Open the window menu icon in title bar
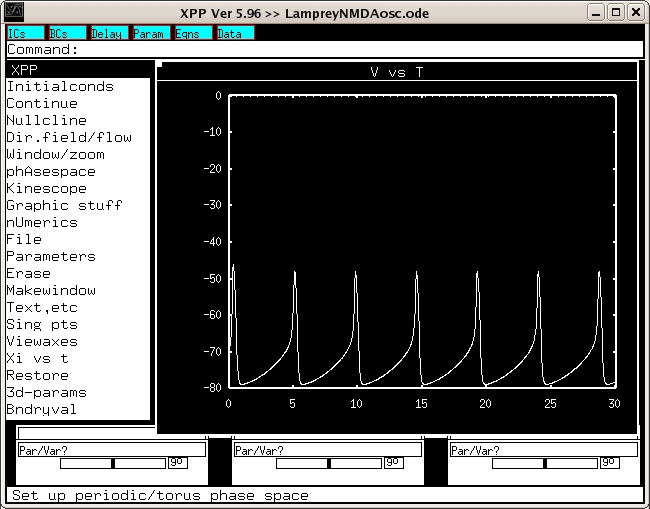Image resolution: width=650 pixels, height=509 pixels. (13, 12)
